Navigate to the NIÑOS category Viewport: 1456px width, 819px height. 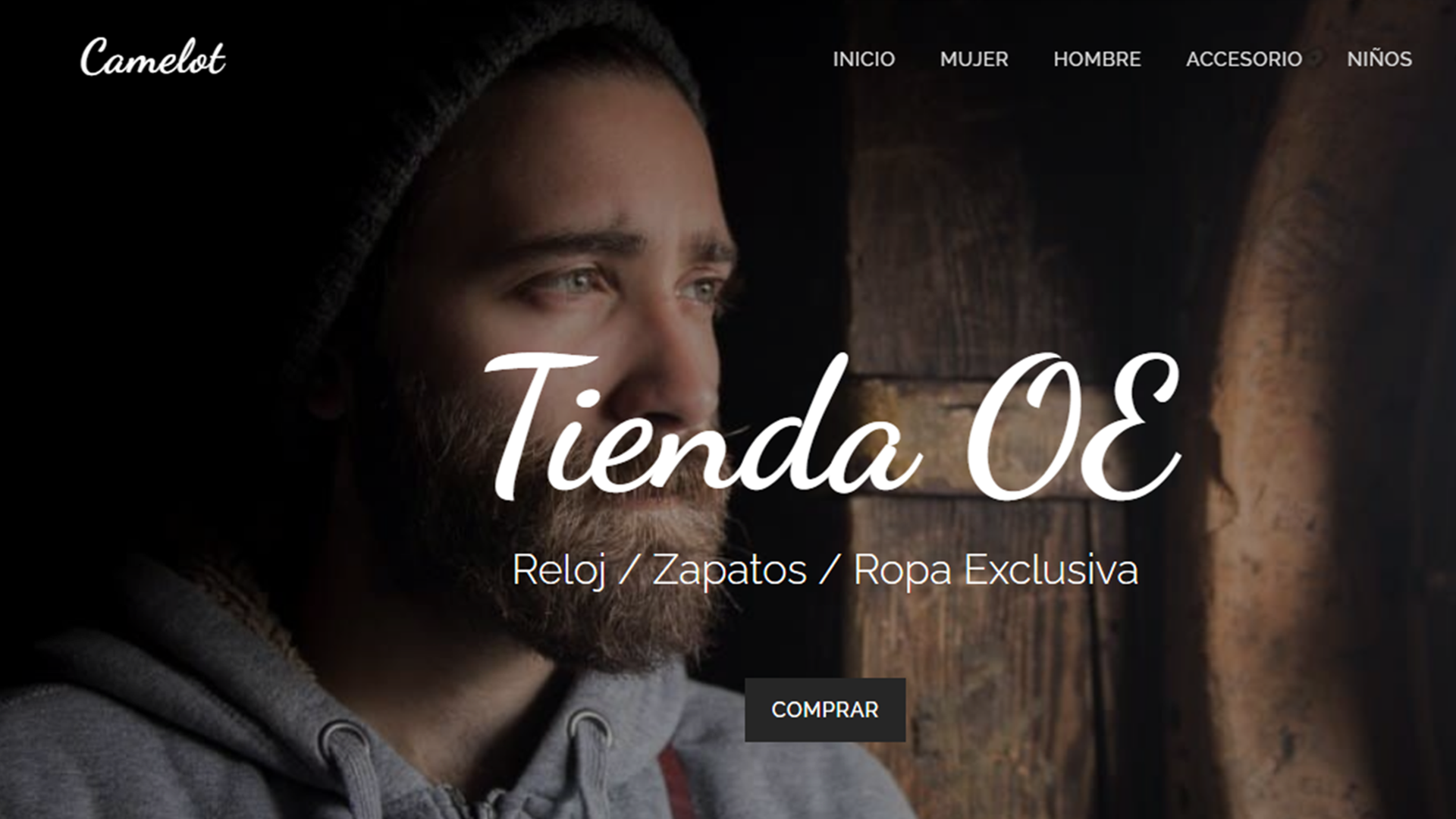click(x=1379, y=59)
